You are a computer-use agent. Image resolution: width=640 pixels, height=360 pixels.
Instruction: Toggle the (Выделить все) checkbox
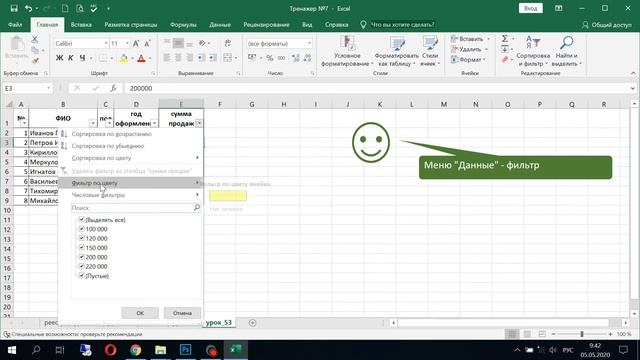[x=82, y=220]
